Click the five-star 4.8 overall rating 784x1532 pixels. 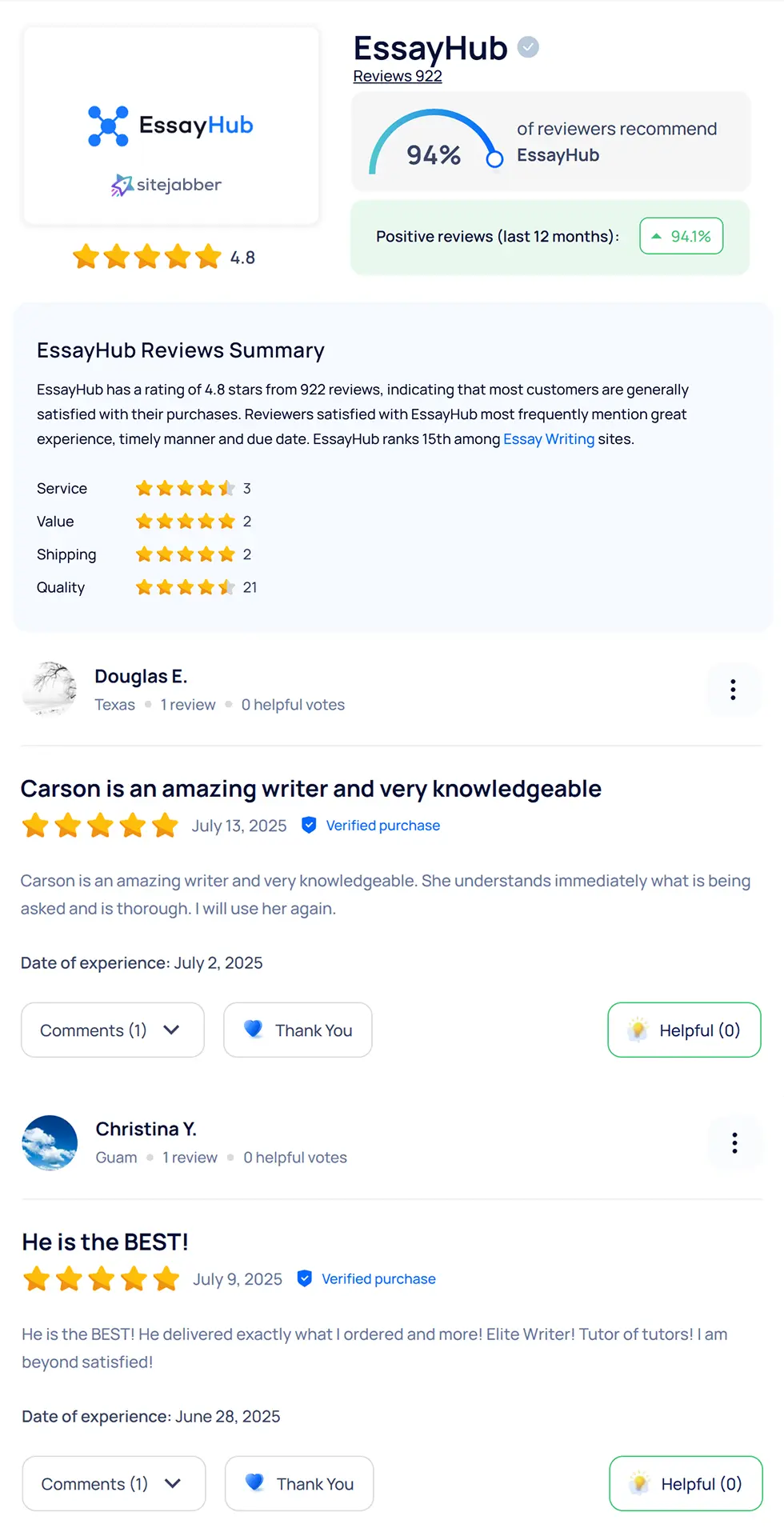(x=147, y=258)
